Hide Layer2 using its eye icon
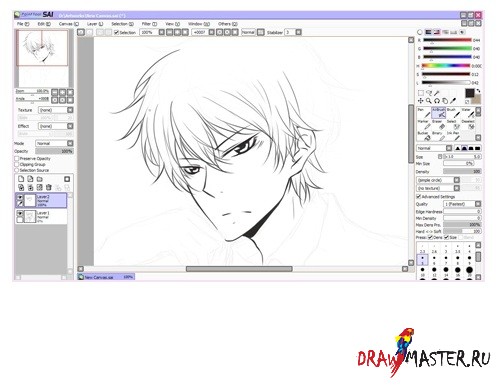This screenshot has width=498, height=385. (x=20, y=198)
